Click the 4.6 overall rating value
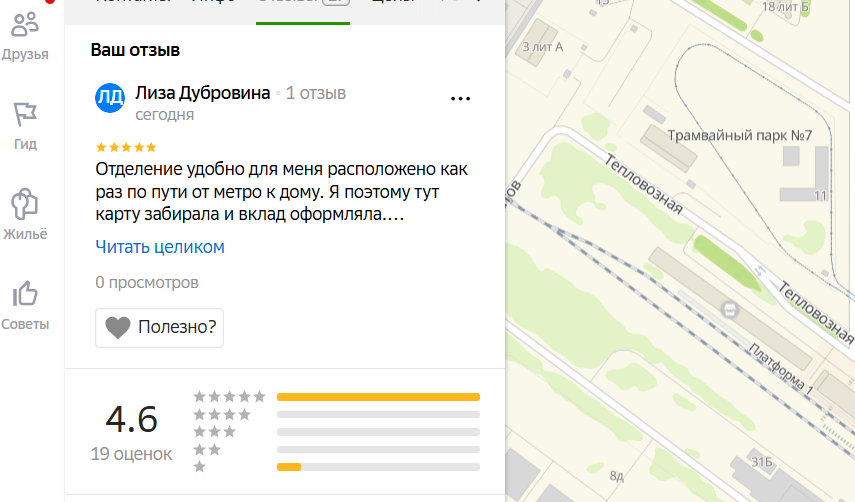The image size is (855, 502). [x=131, y=419]
